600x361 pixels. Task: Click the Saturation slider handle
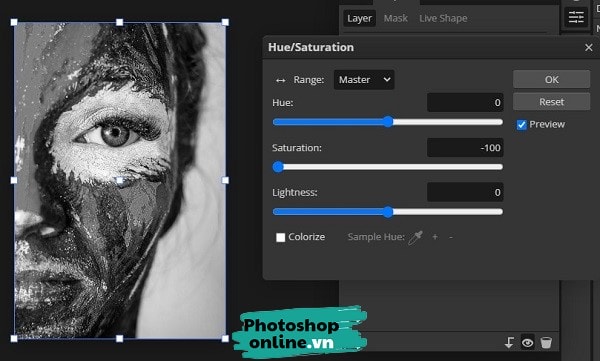click(x=278, y=167)
